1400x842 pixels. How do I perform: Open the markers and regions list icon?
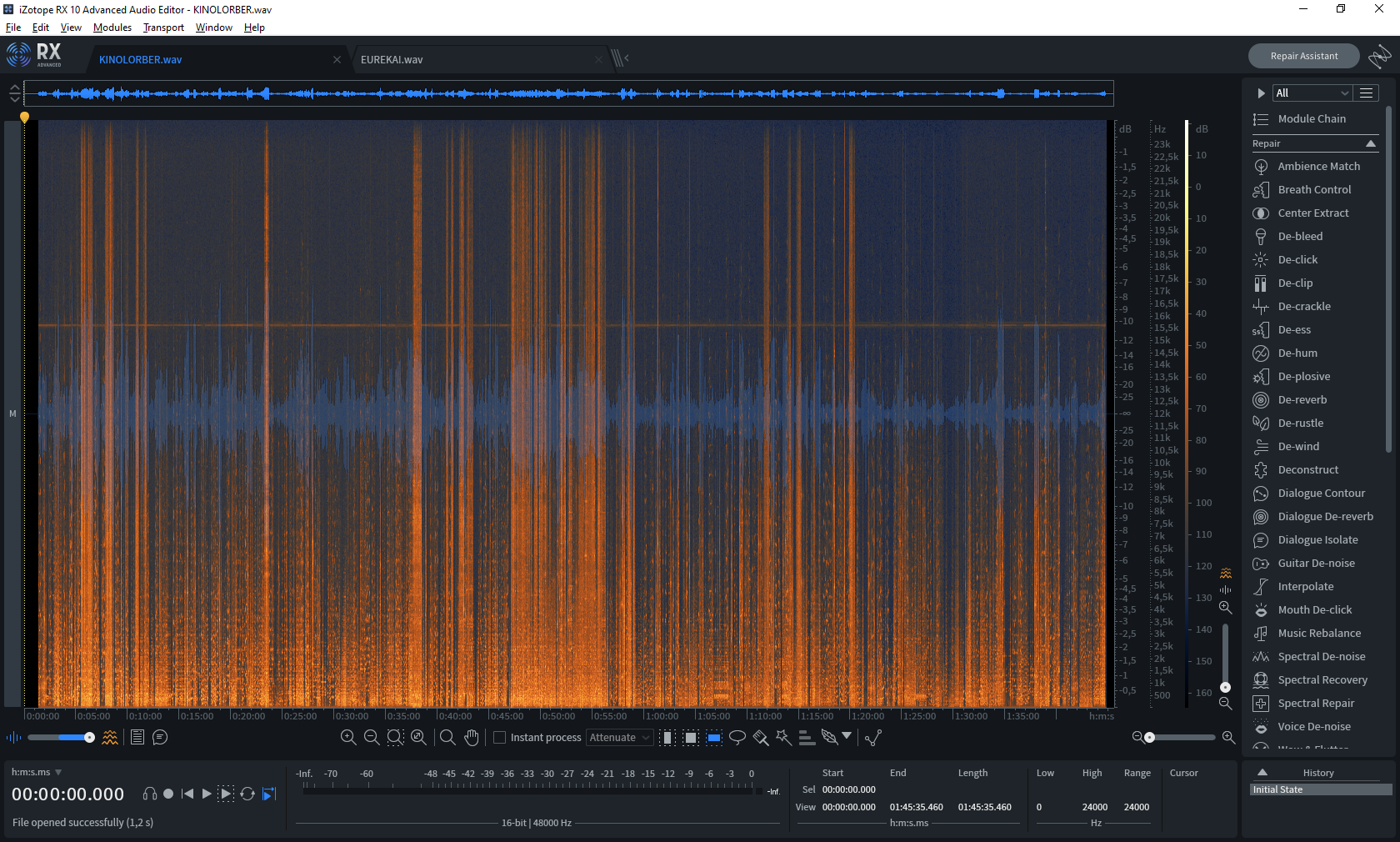pyautogui.click(x=137, y=738)
